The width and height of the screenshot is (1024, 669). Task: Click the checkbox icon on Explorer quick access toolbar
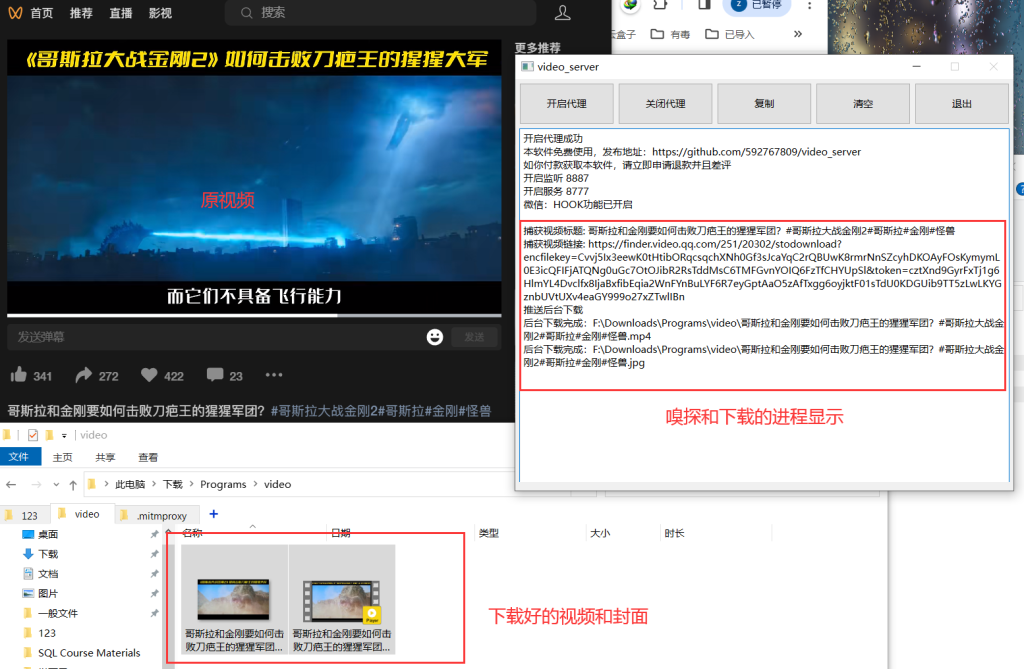pyautogui.click(x=32, y=434)
